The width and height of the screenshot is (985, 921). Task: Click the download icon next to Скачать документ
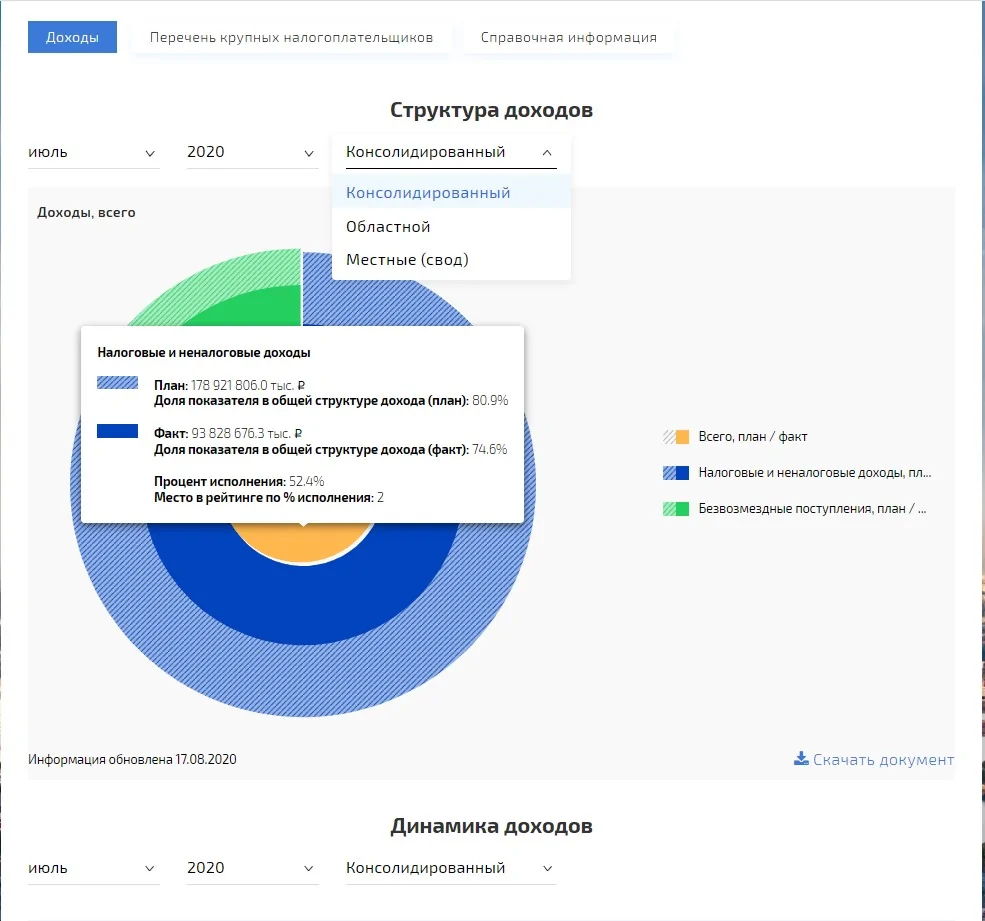click(x=801, y=758)
